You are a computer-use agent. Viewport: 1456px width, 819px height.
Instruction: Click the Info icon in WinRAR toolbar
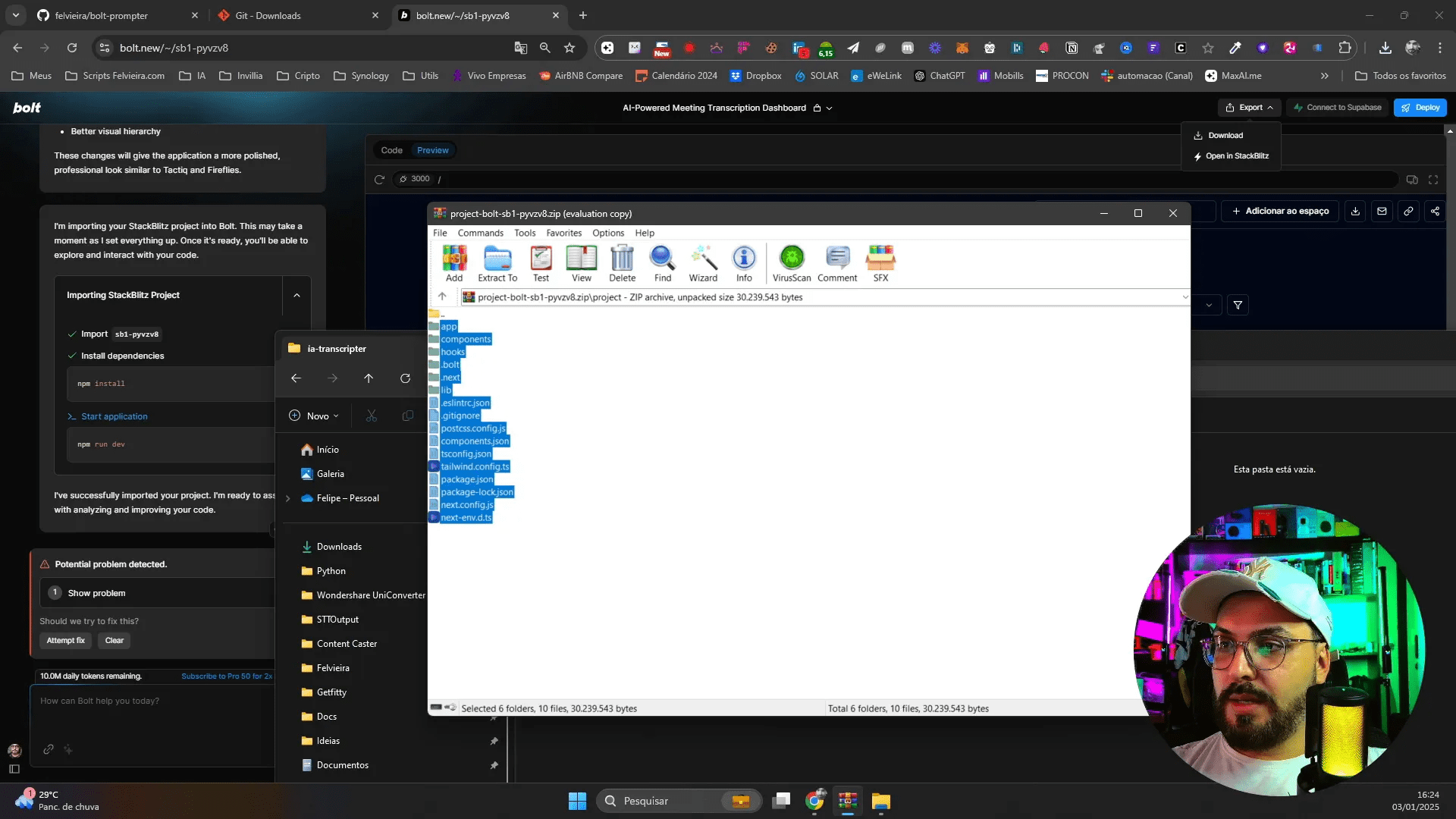click(x=744, y=263)
